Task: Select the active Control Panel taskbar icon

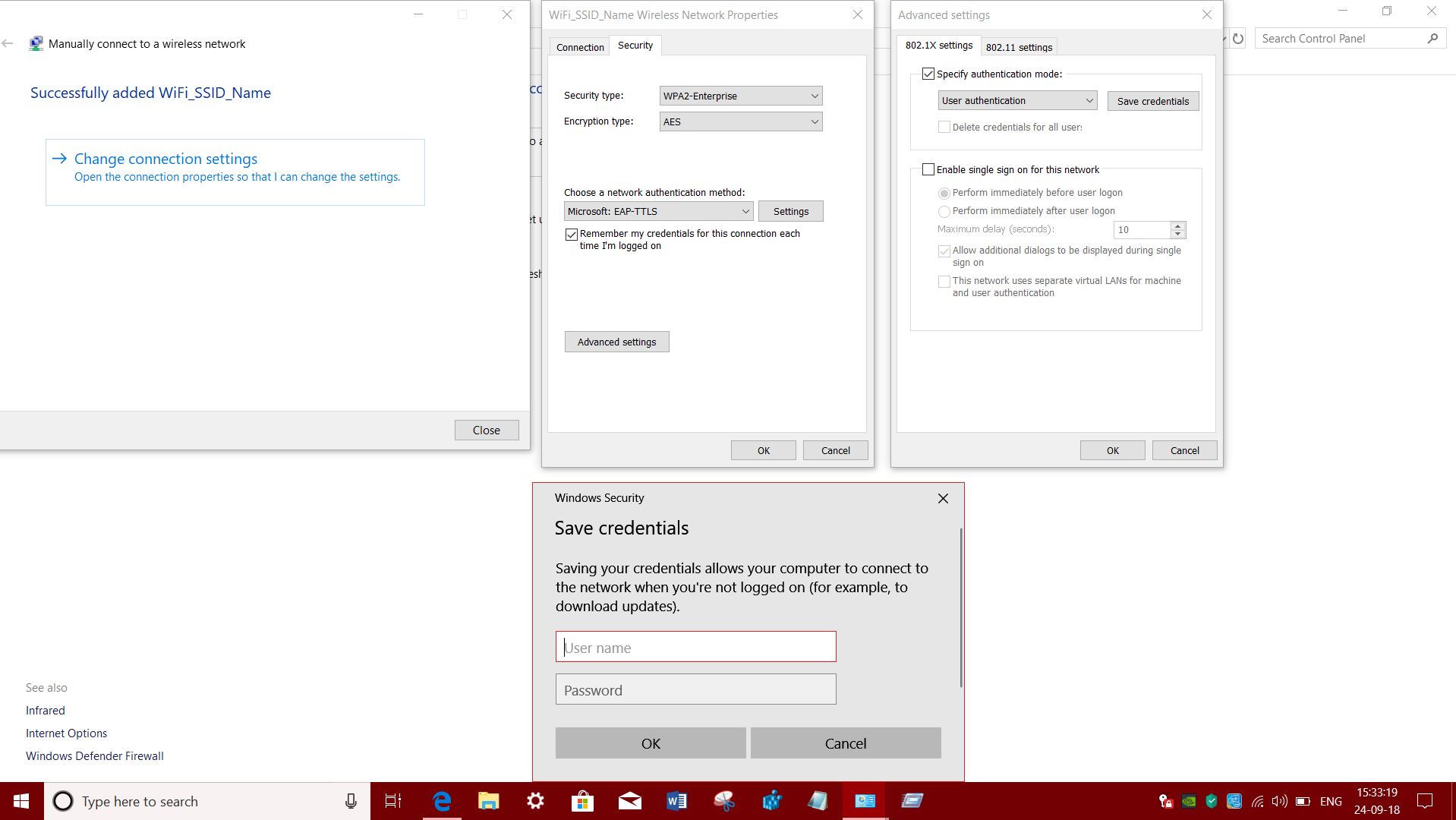Action: tap(865, 801)
